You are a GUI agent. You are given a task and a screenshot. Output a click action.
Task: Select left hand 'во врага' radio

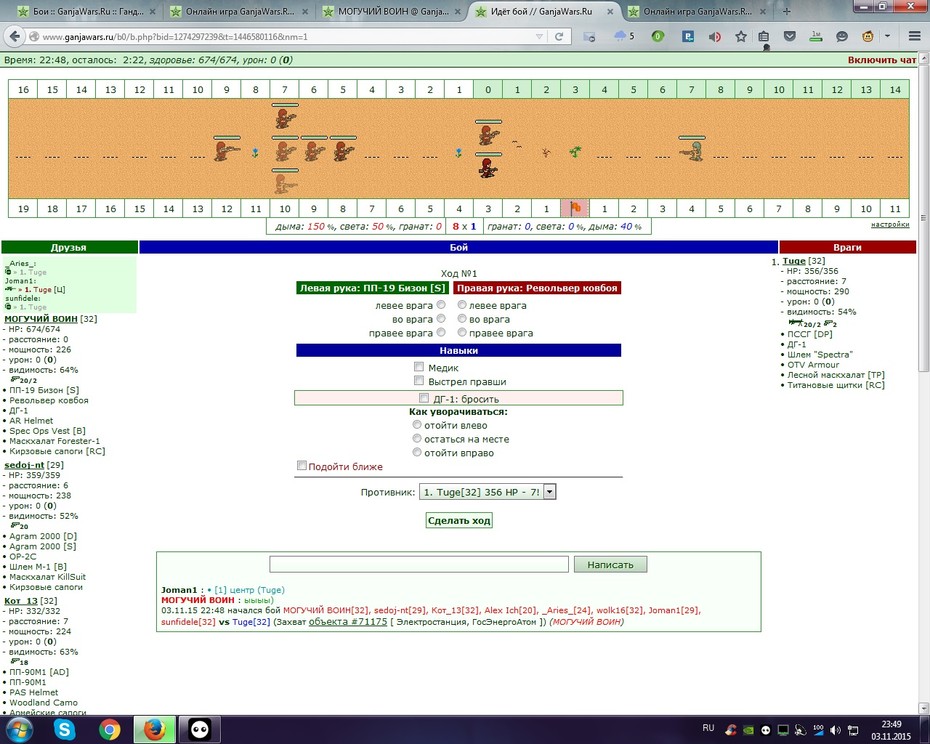441,319
